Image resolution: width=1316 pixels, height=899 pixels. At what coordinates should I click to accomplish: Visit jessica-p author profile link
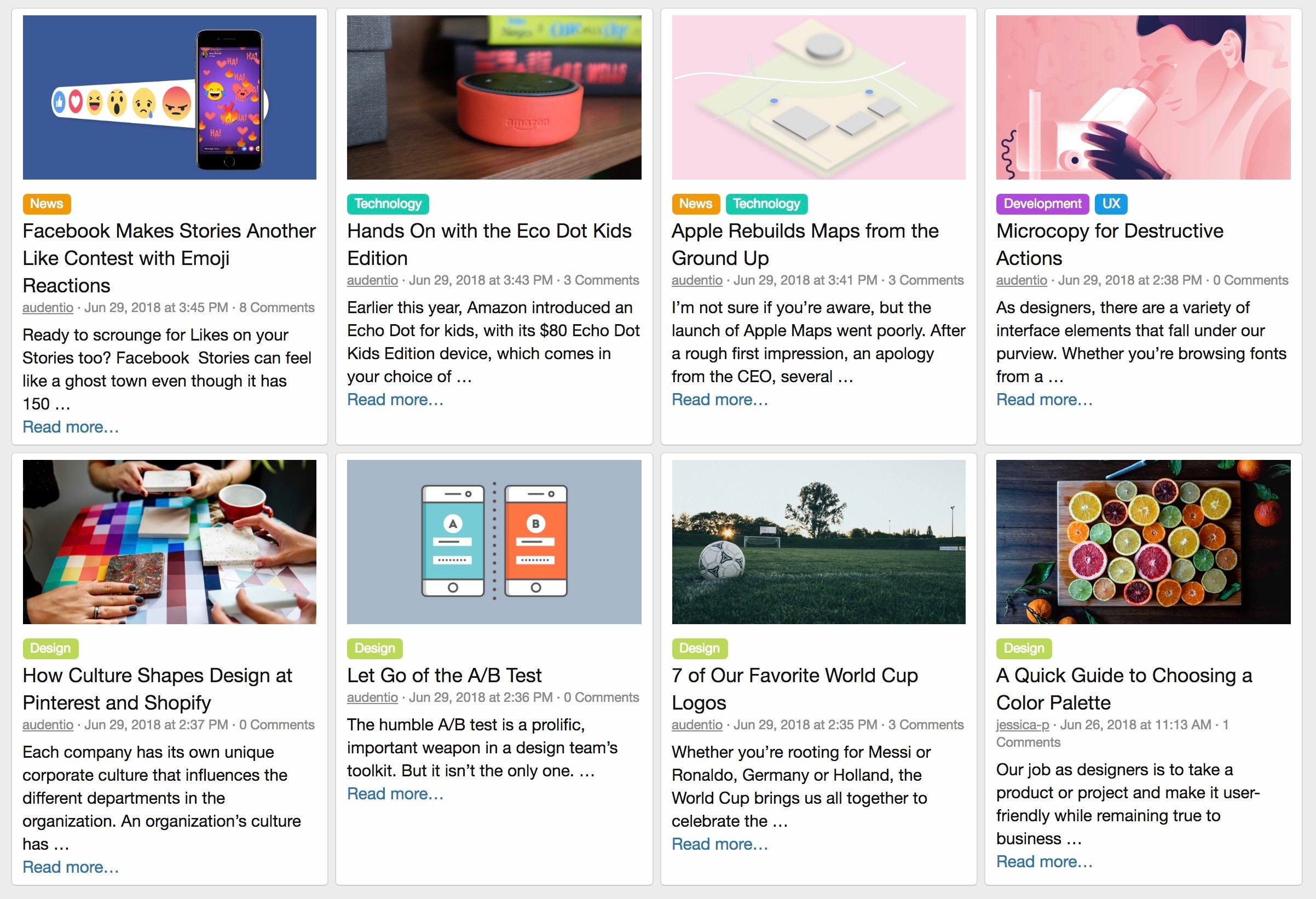[x=1022, y=724]
